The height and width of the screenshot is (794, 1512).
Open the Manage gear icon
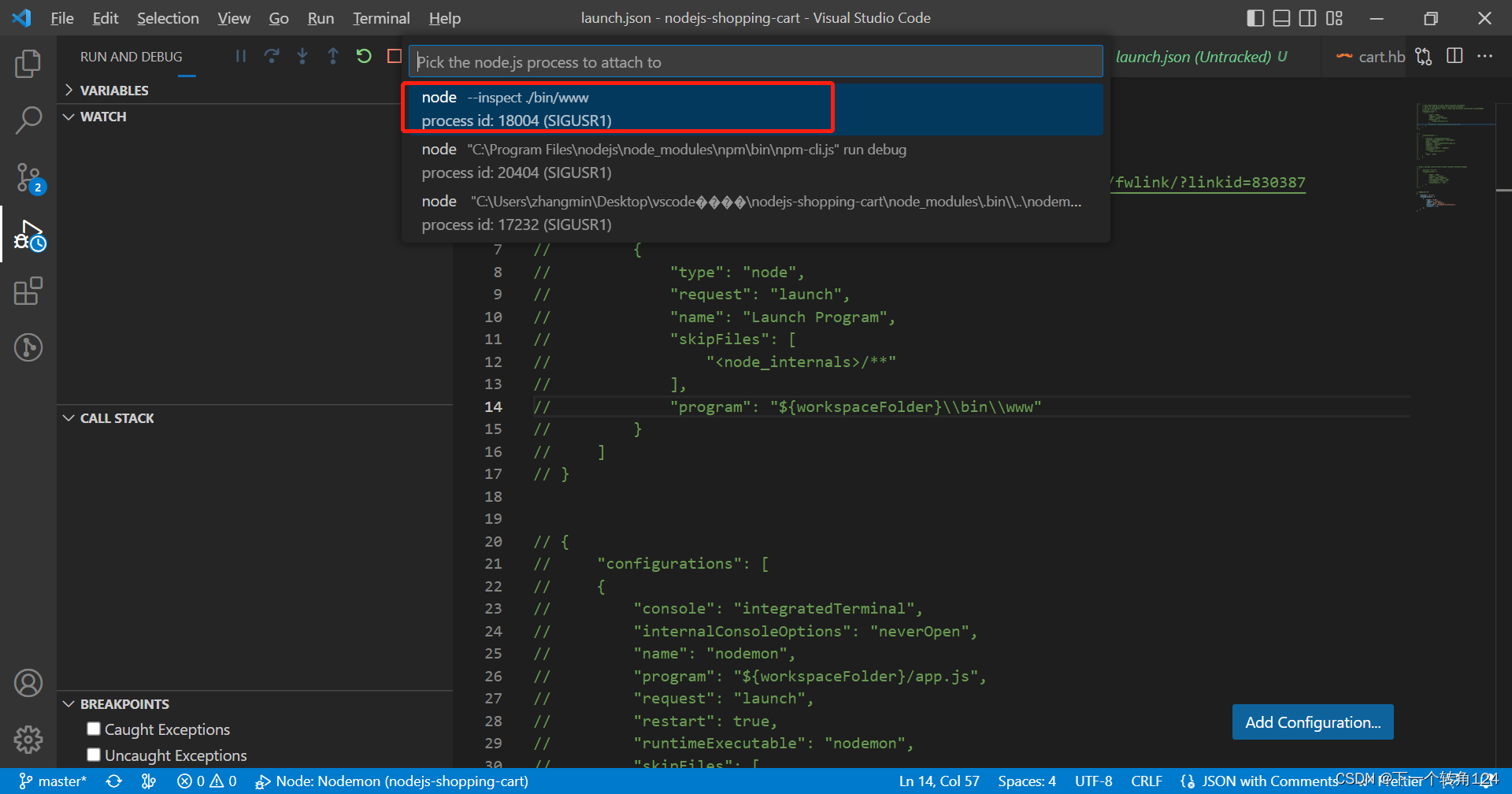click(28, 739)
